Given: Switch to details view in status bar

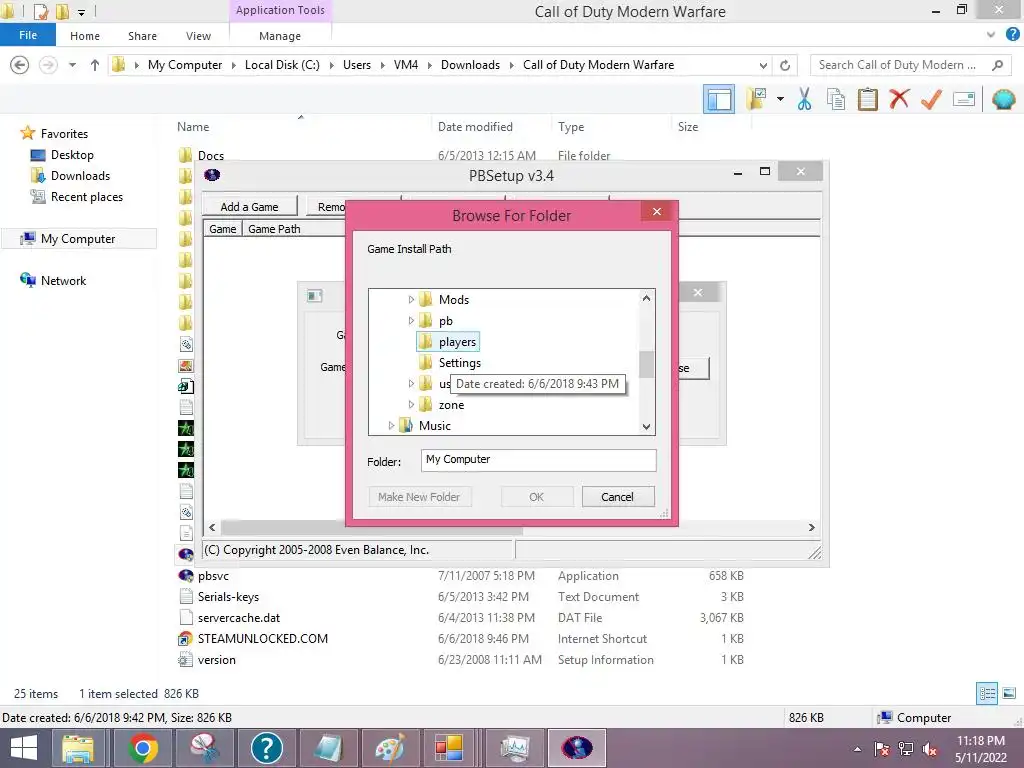Looking at the screenshot, I should (987, 694).
